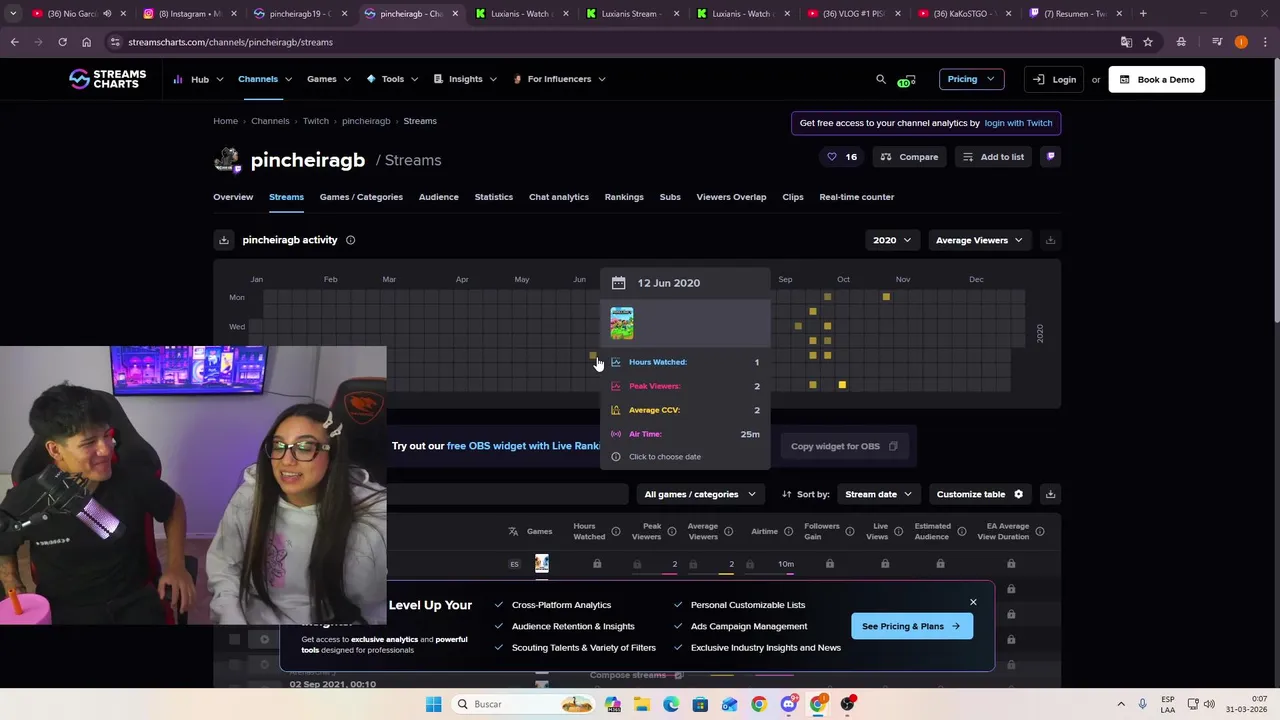Screen dimensions: 1280x720
Task: Open info icon for Hours Watched column
Action: pos(616,531)
